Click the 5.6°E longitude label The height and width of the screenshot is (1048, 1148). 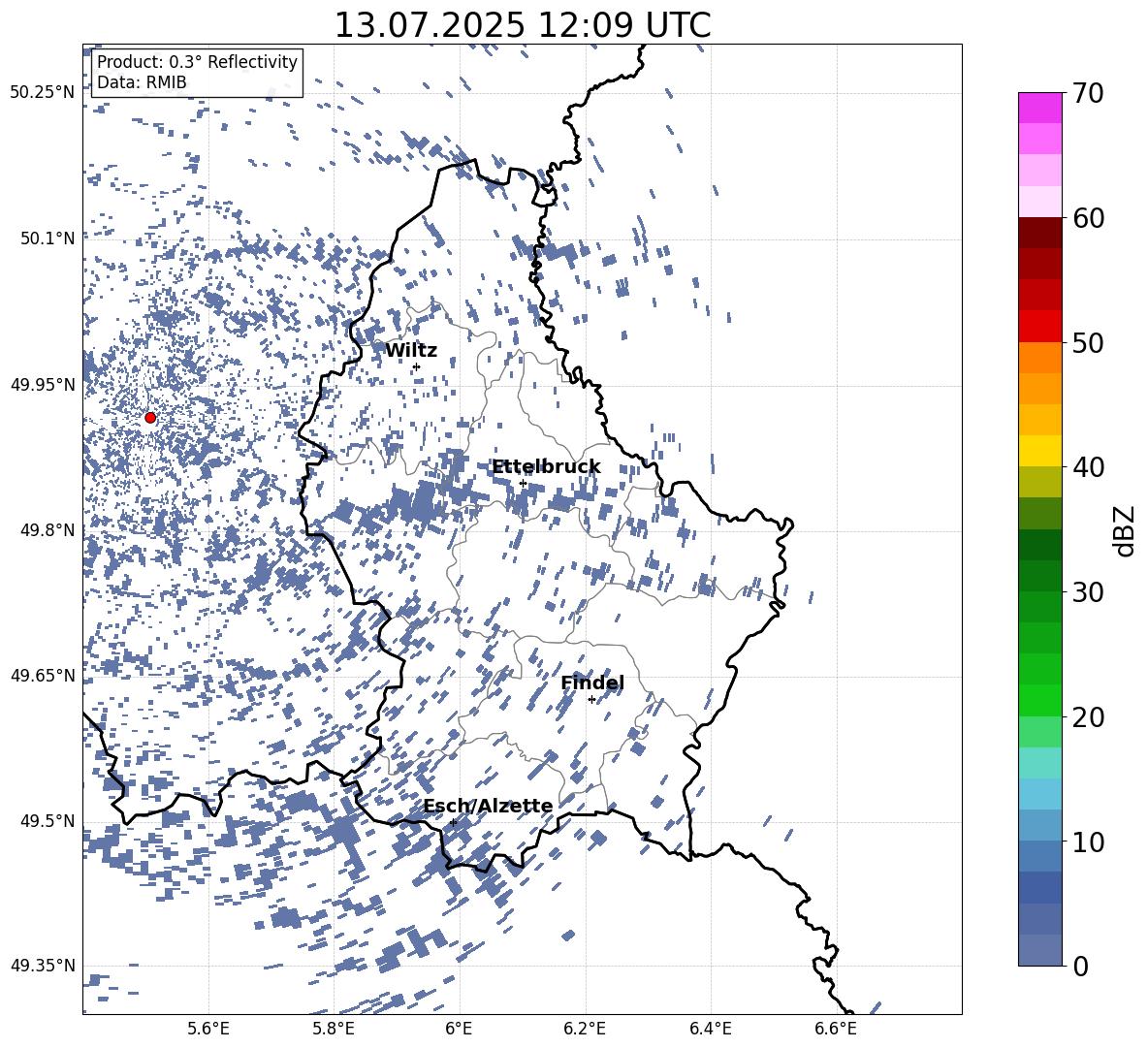(x=208, y=1029)
